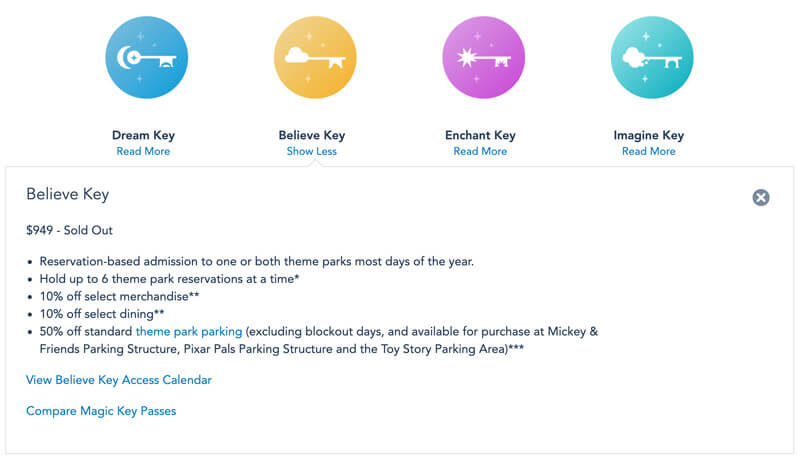The image size is (800, 463).
Task: Click the 10% off select merchandise bullet
Action: point(116,296)
